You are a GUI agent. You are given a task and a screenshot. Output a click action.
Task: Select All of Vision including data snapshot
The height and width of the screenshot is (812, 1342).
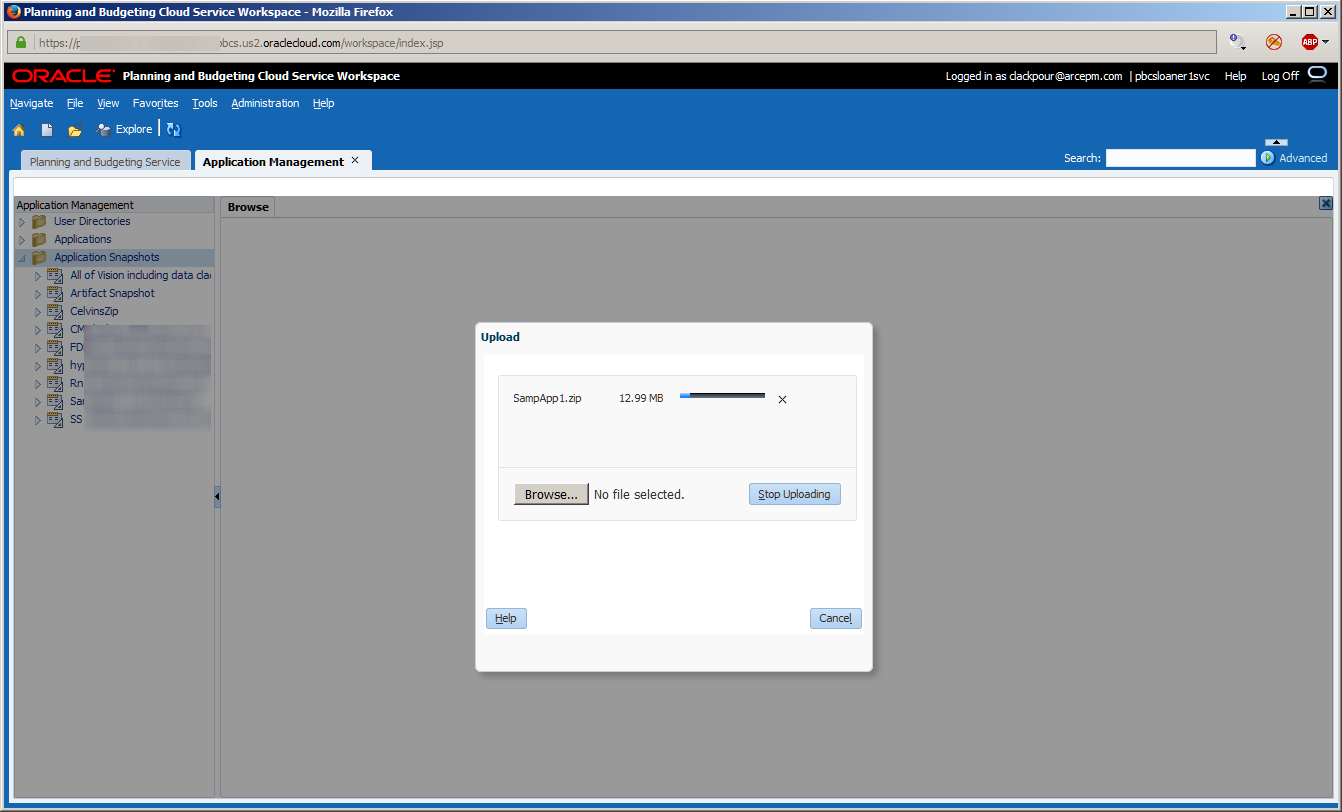140,276
